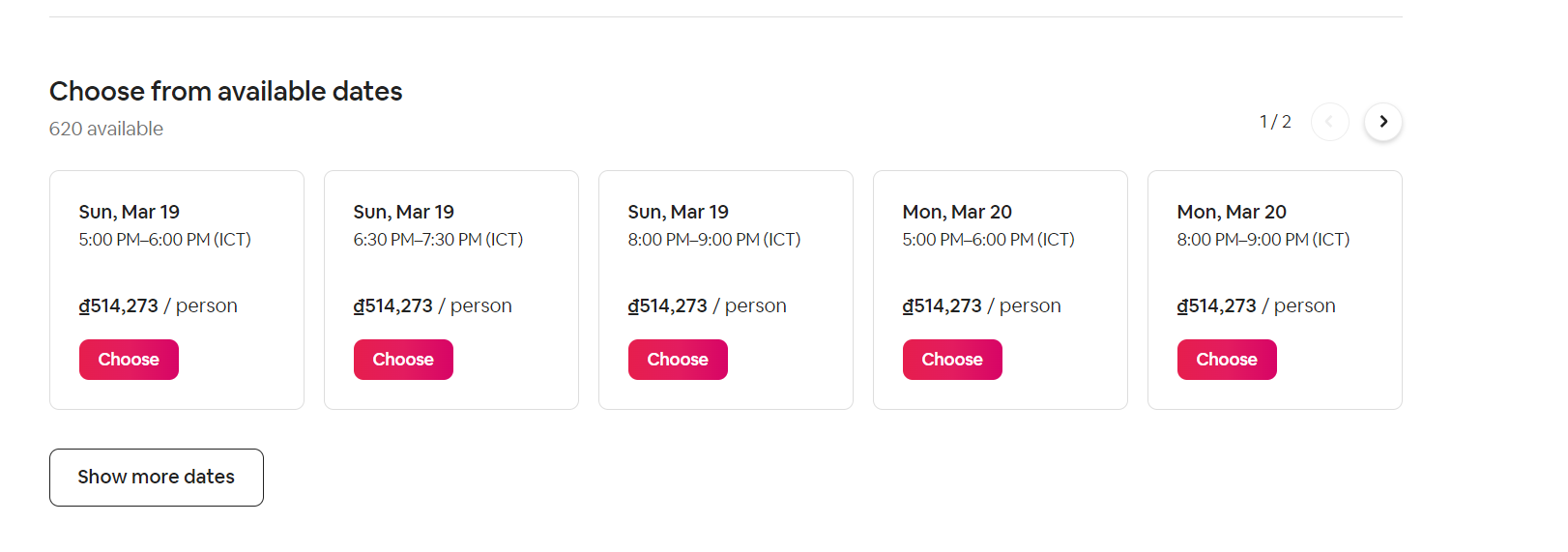
Task: Click the price in the Mon 5:00 PM card
Action: point(943,306)
